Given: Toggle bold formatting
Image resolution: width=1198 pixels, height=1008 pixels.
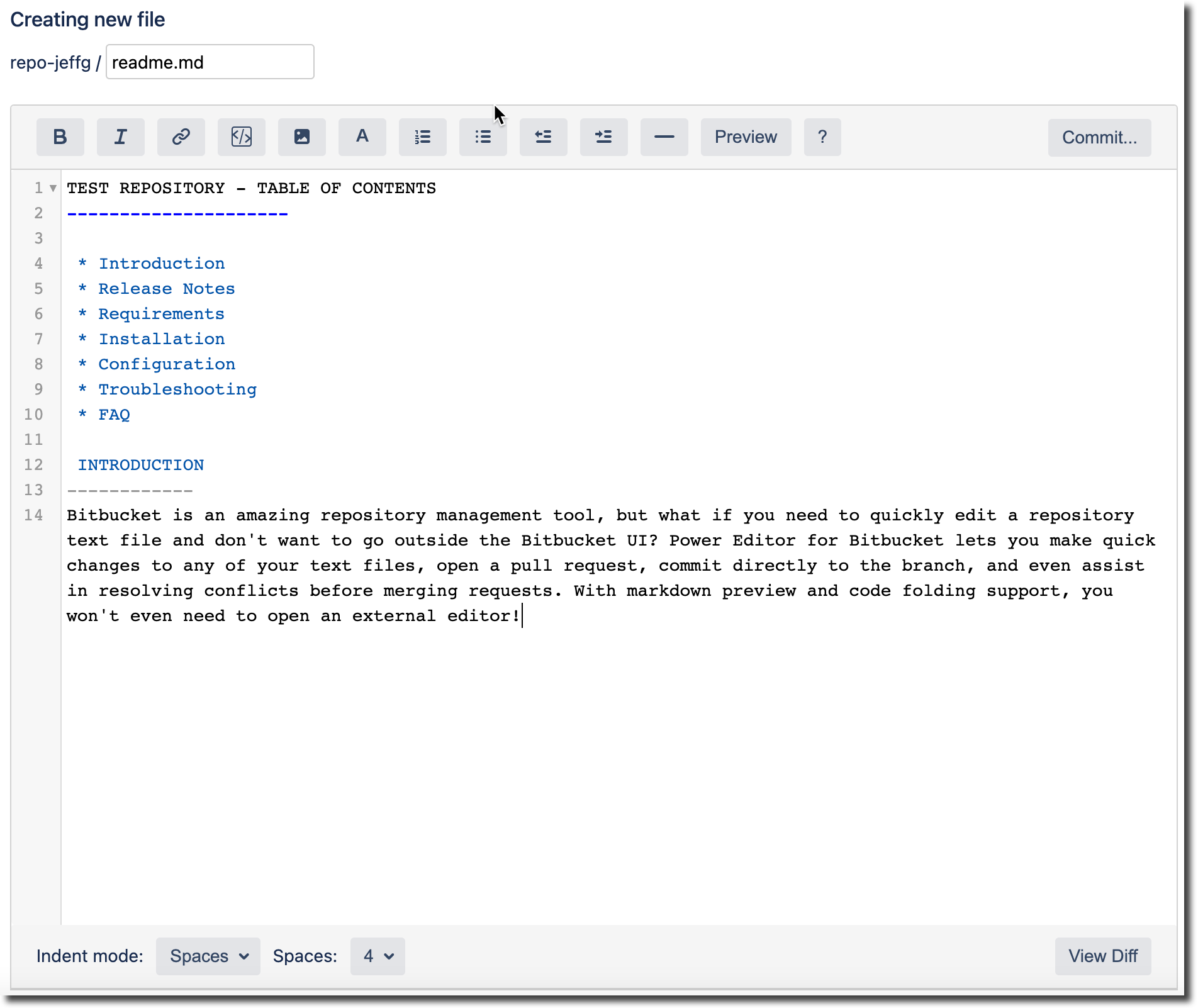Looking at the screenshot, I should pos(60,137).
